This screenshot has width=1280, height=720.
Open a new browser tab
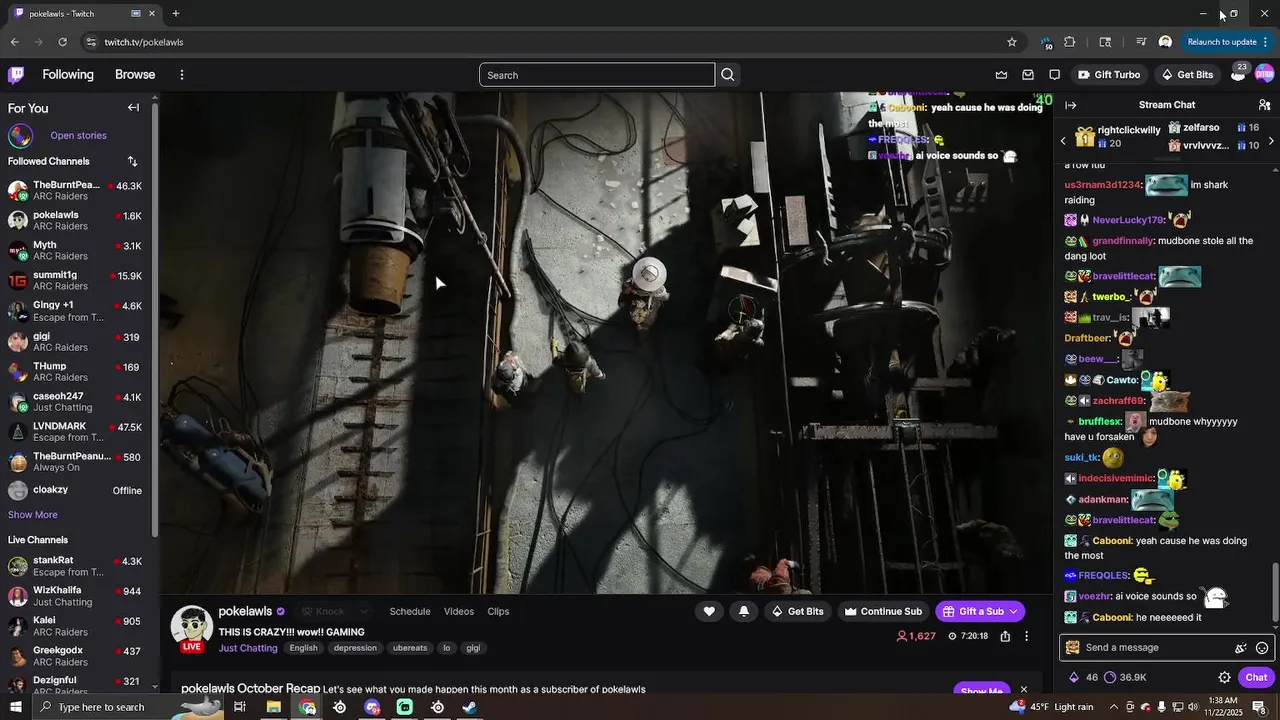click(176, 14)
